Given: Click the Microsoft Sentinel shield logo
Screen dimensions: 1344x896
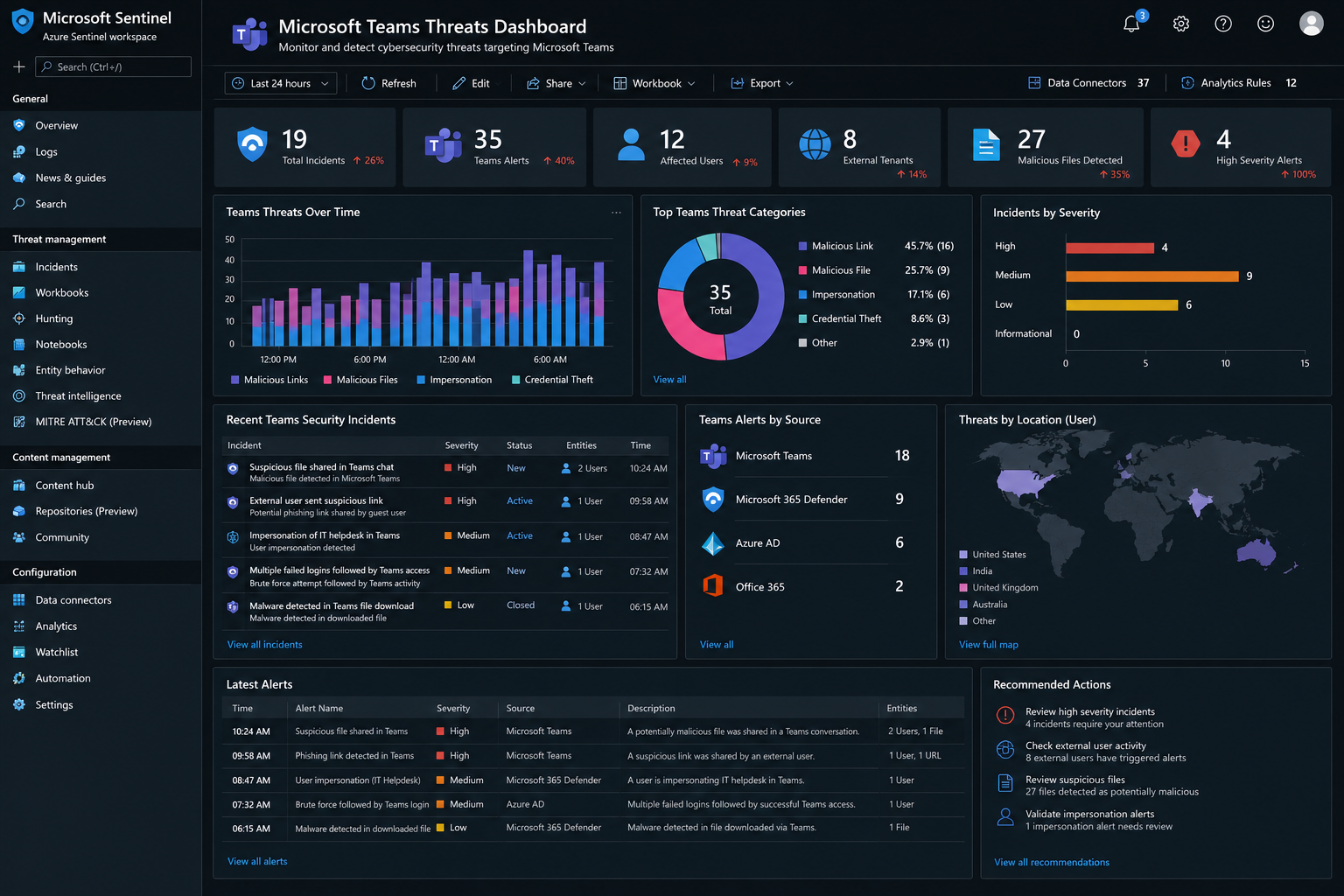Looking at the screenshot, I should tap(22, 22).
